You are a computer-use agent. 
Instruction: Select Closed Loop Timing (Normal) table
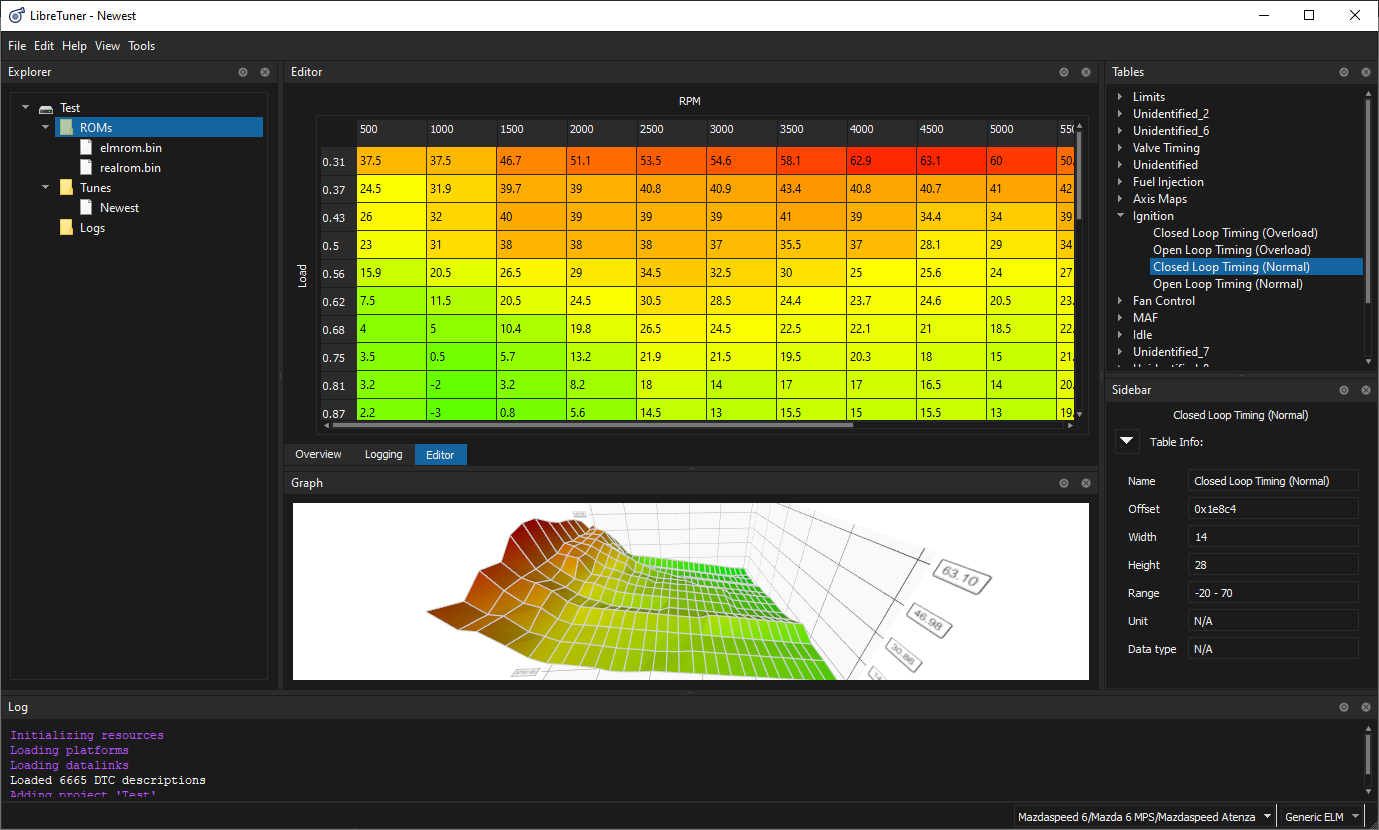[1256, 267]
